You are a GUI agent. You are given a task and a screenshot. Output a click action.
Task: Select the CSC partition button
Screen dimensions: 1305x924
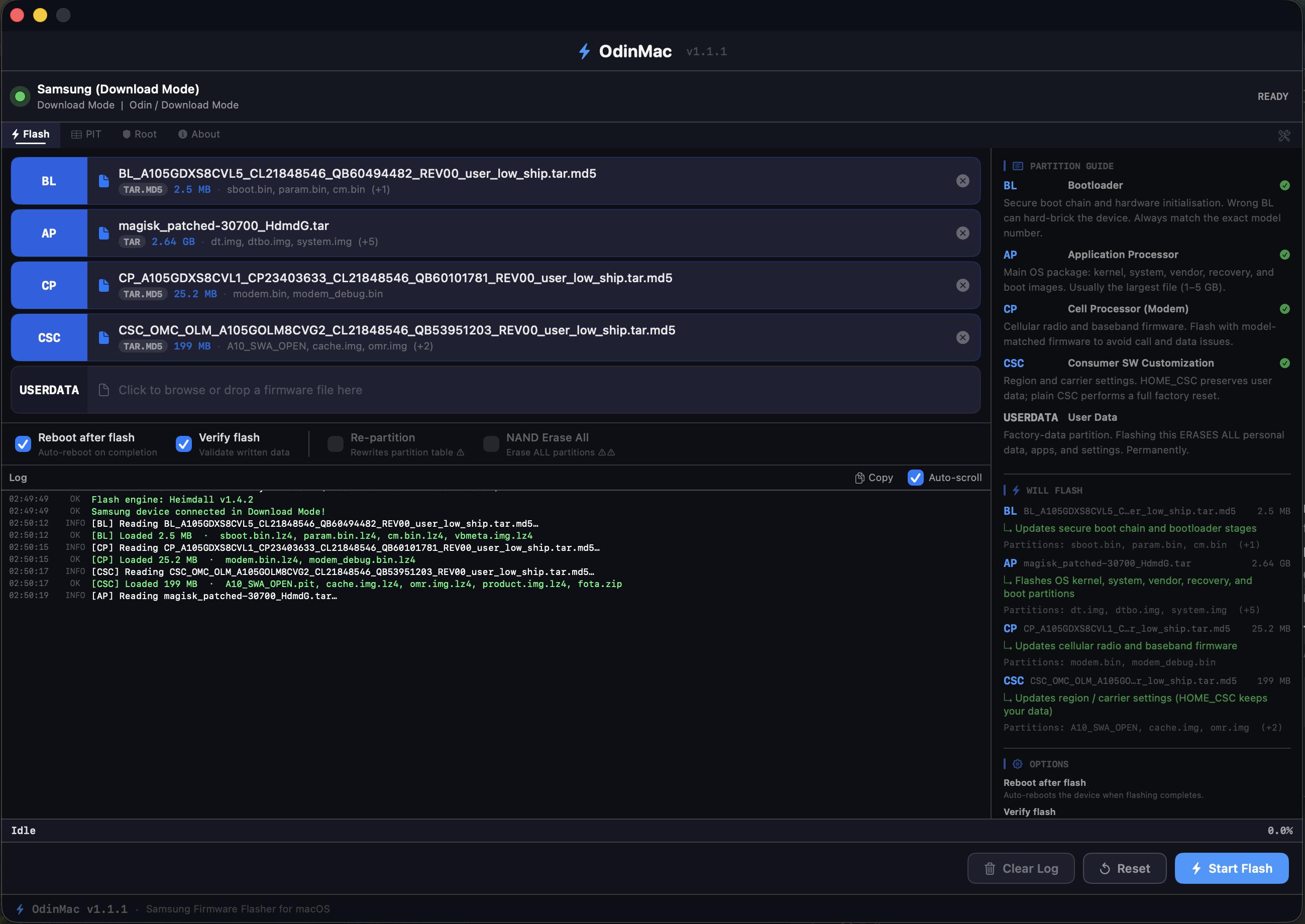point(49,337)
